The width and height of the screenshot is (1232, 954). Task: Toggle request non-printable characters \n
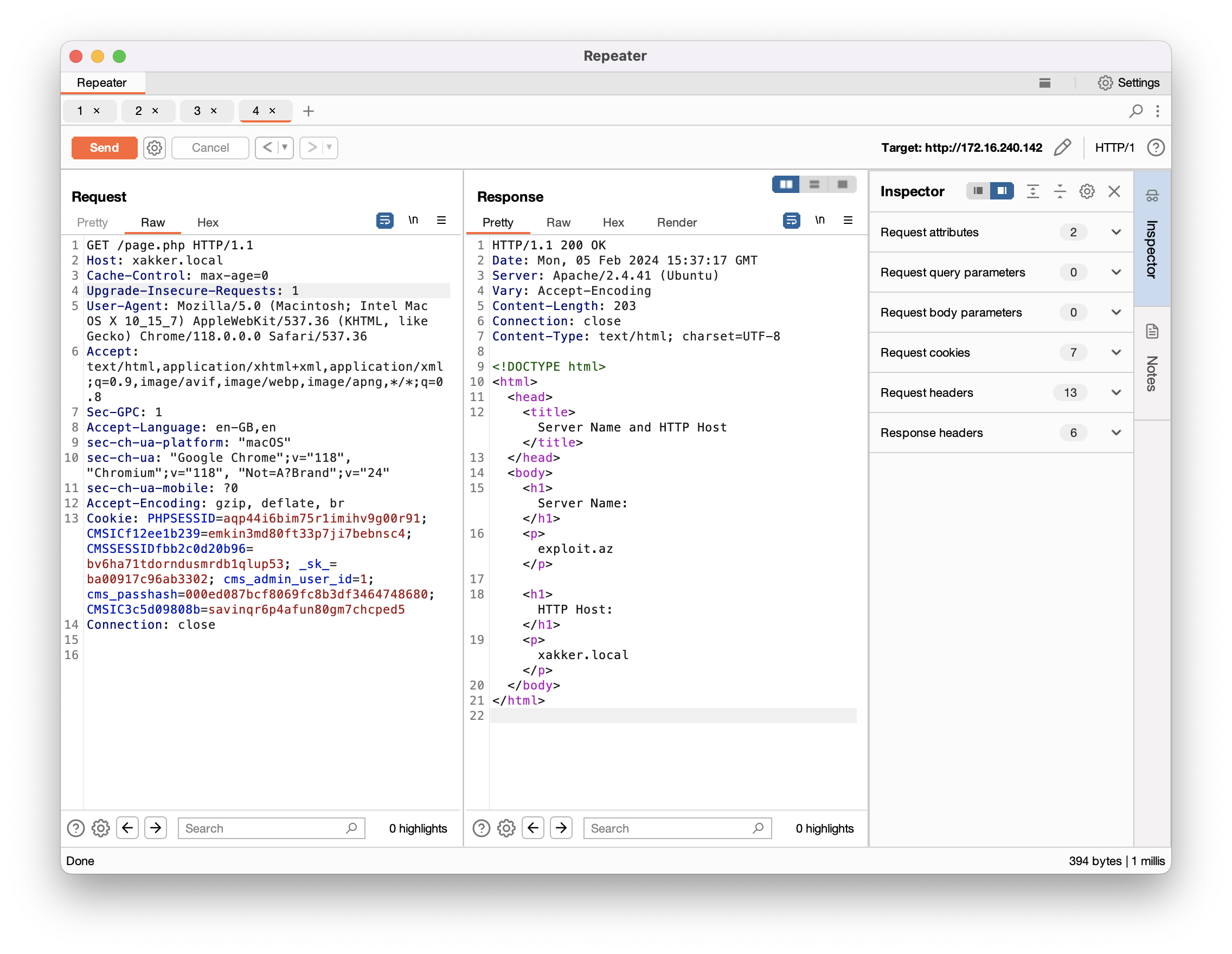(x=414, y=221)
